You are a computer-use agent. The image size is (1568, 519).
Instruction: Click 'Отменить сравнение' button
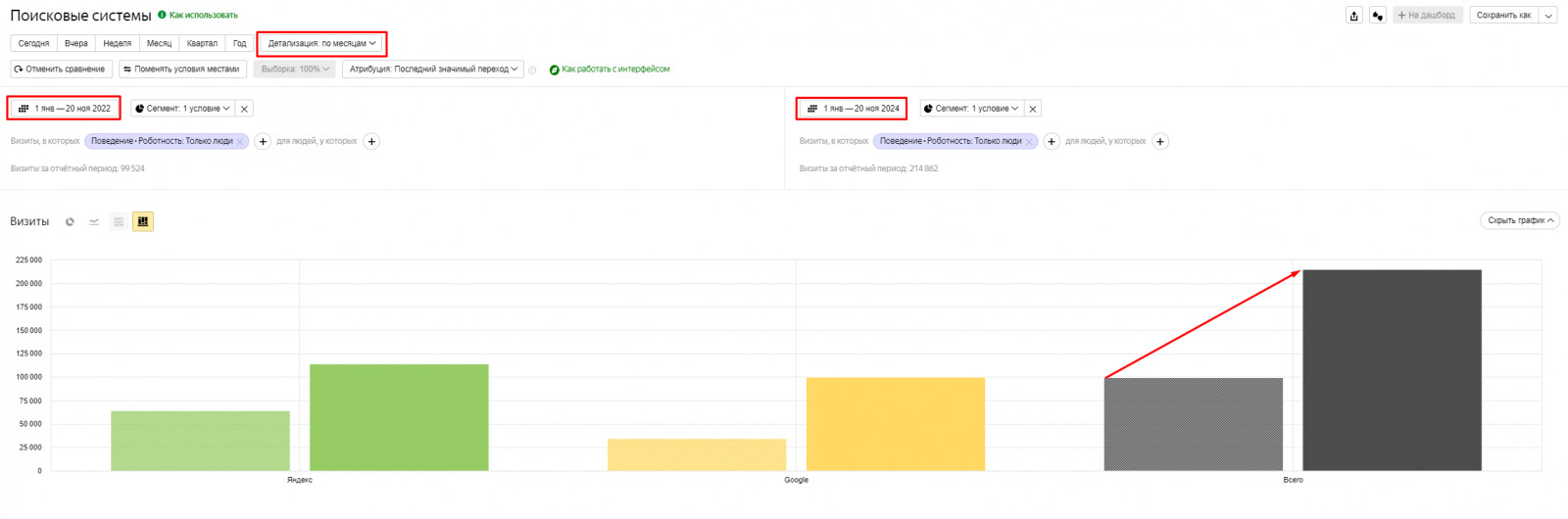pyautogui.click(x=61, y=70)
